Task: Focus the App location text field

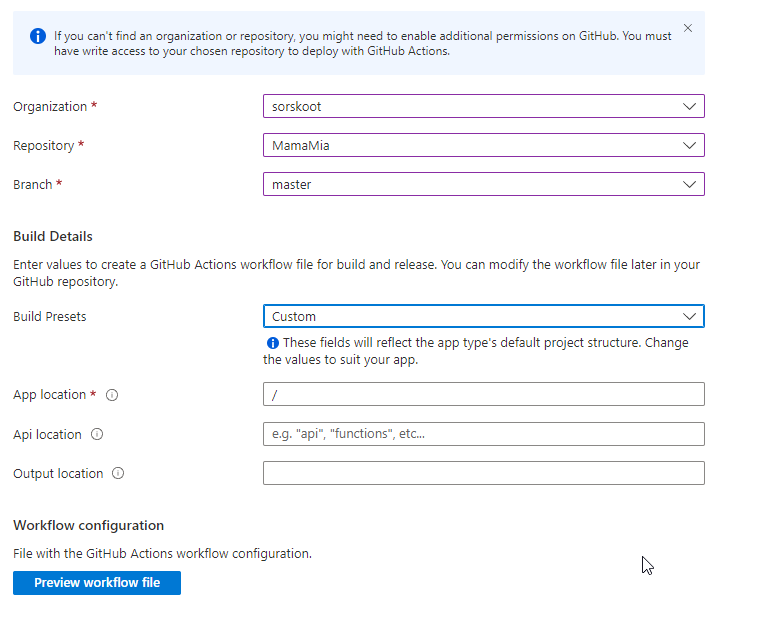Action: coord(483,394)
